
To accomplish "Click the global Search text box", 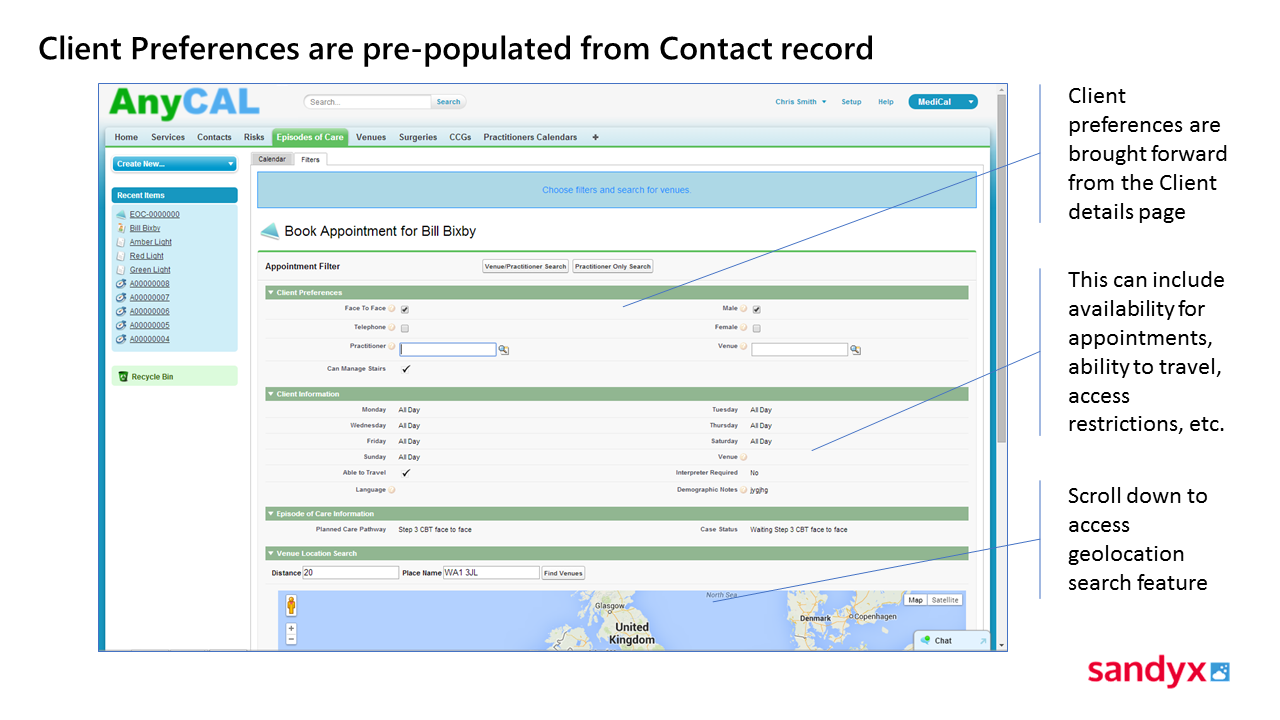I will tap(368, 102).
